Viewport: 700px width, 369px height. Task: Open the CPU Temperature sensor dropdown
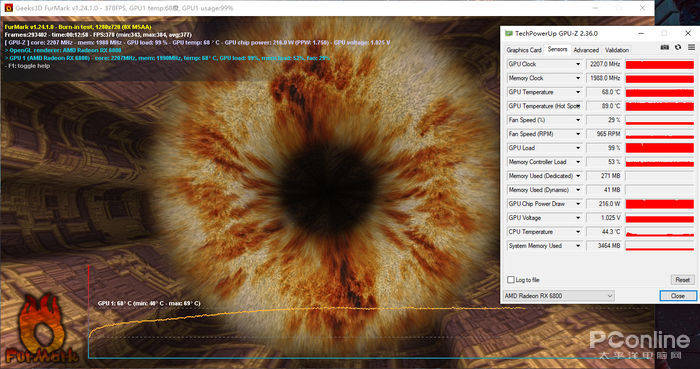(578, 232)
